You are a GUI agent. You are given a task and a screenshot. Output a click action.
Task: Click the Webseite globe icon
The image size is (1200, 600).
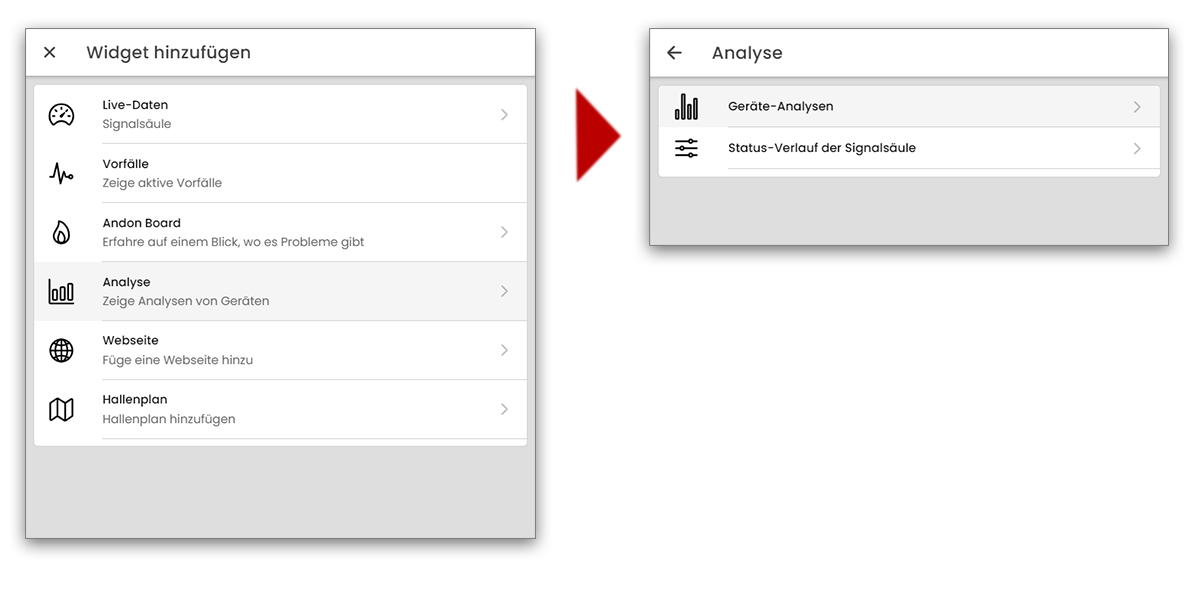62,351
